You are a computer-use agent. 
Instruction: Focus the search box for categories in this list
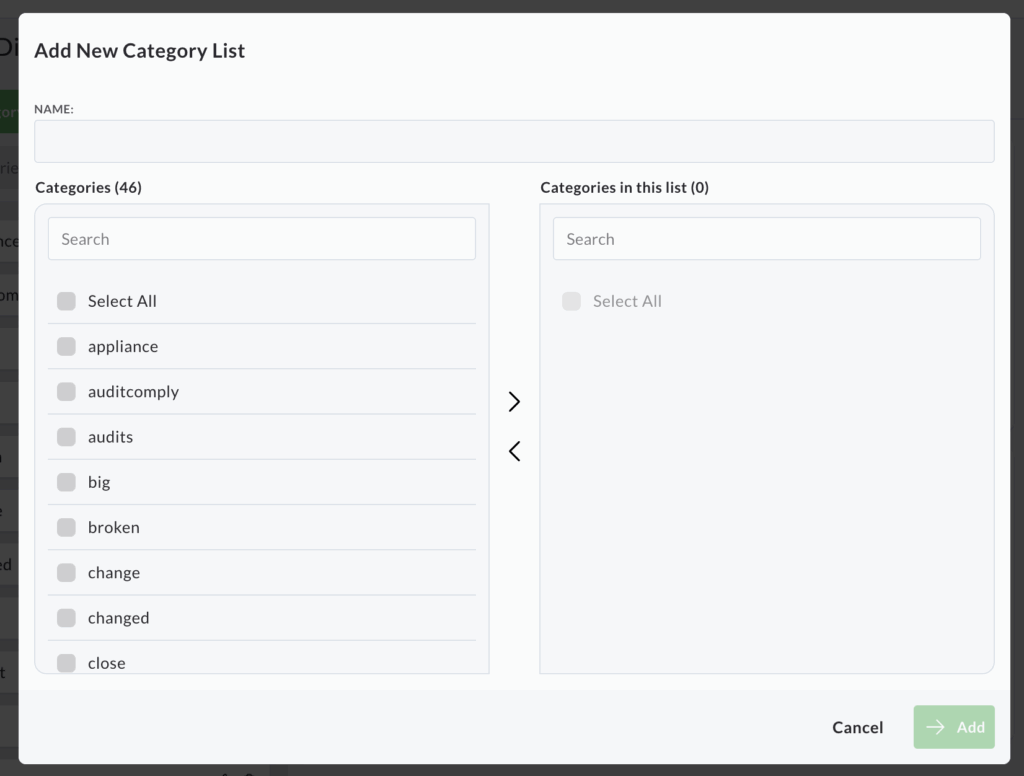[766, 239]
